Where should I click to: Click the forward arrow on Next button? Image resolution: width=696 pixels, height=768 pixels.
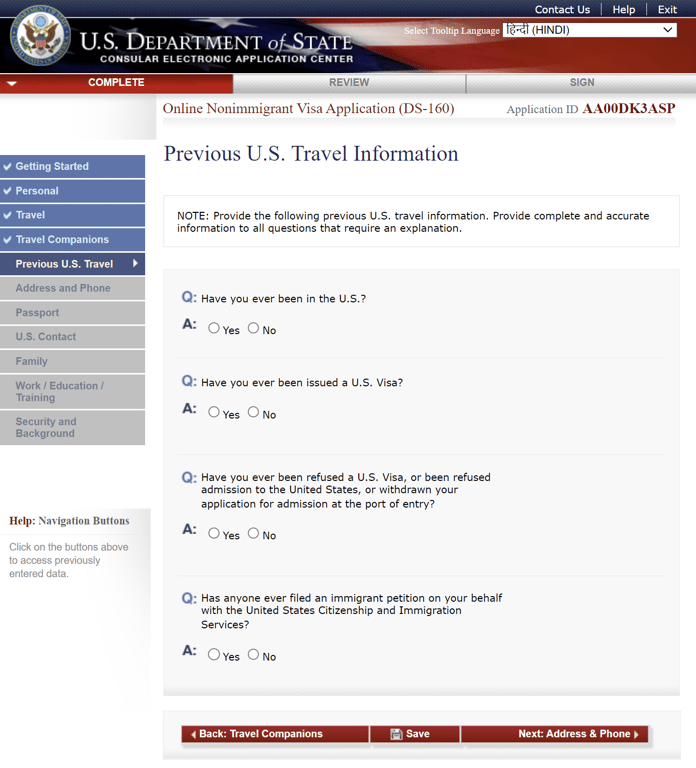(x=636, y=734)
